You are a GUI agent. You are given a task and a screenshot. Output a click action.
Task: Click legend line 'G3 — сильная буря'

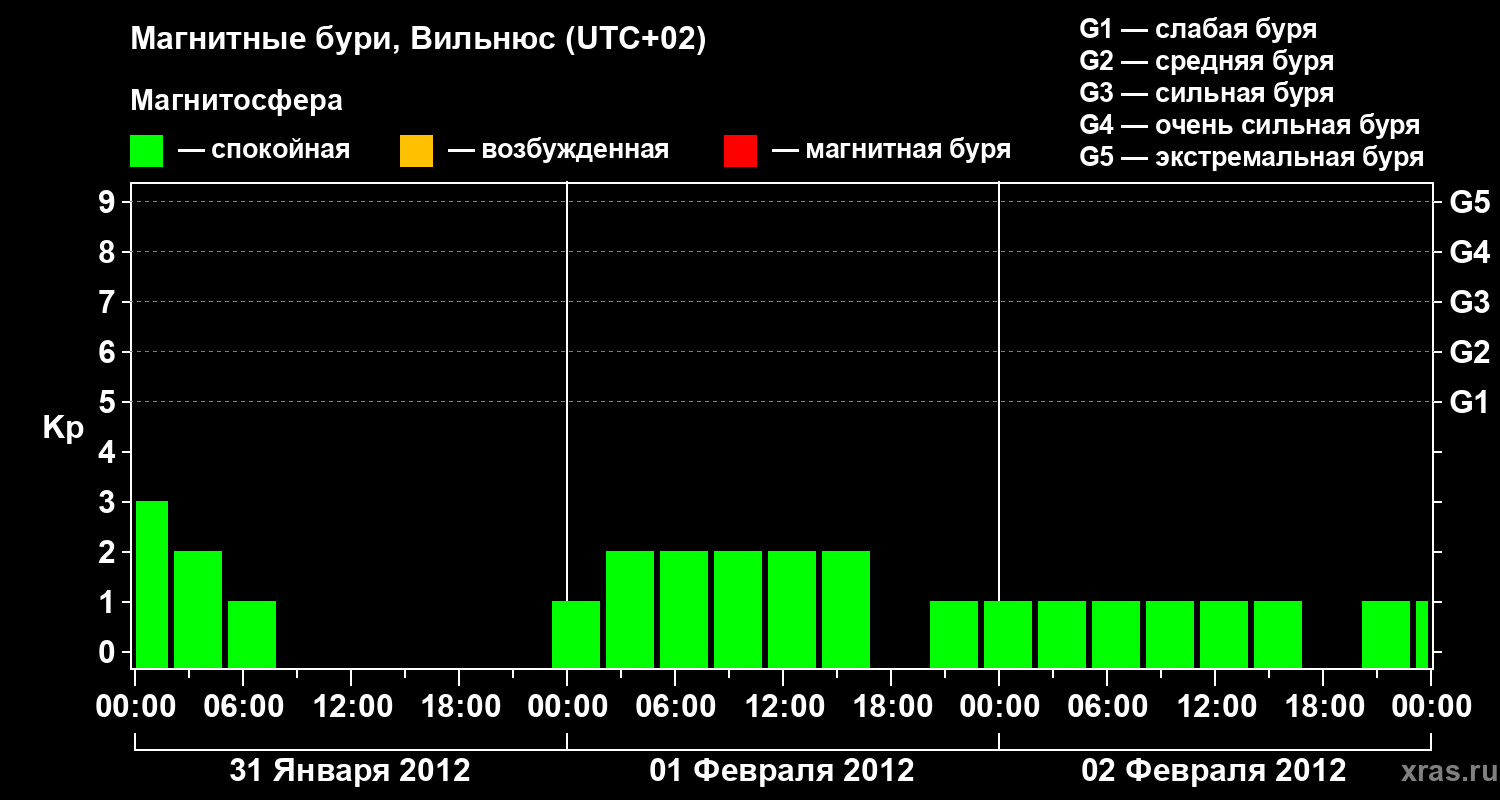tap(1206, 93)
